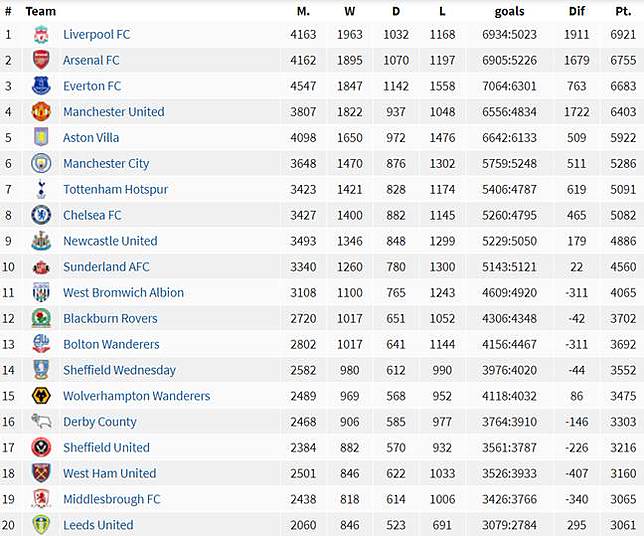The height and width of the screenshot is (536, 644).
Task: Click the Pt. column header
Action: coord(621,11)
